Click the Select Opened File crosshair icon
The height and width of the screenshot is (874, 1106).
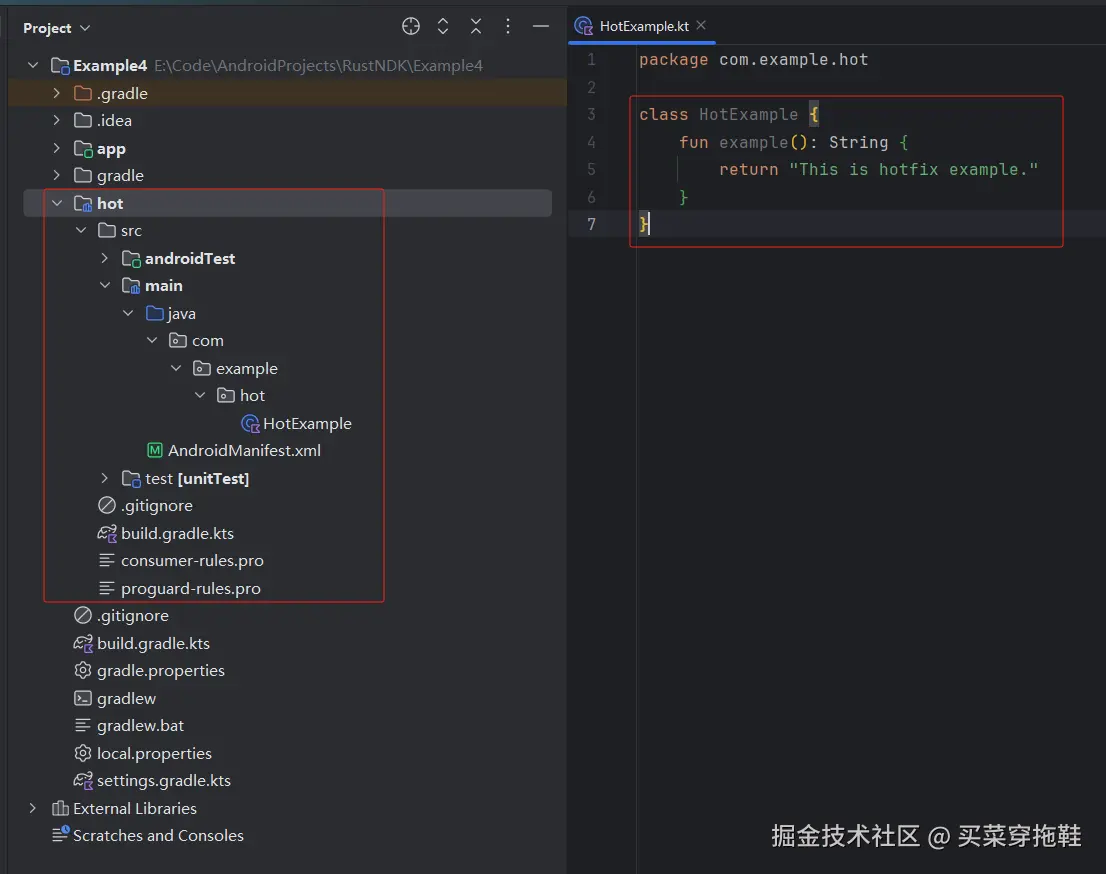click(x=411, y=27)
